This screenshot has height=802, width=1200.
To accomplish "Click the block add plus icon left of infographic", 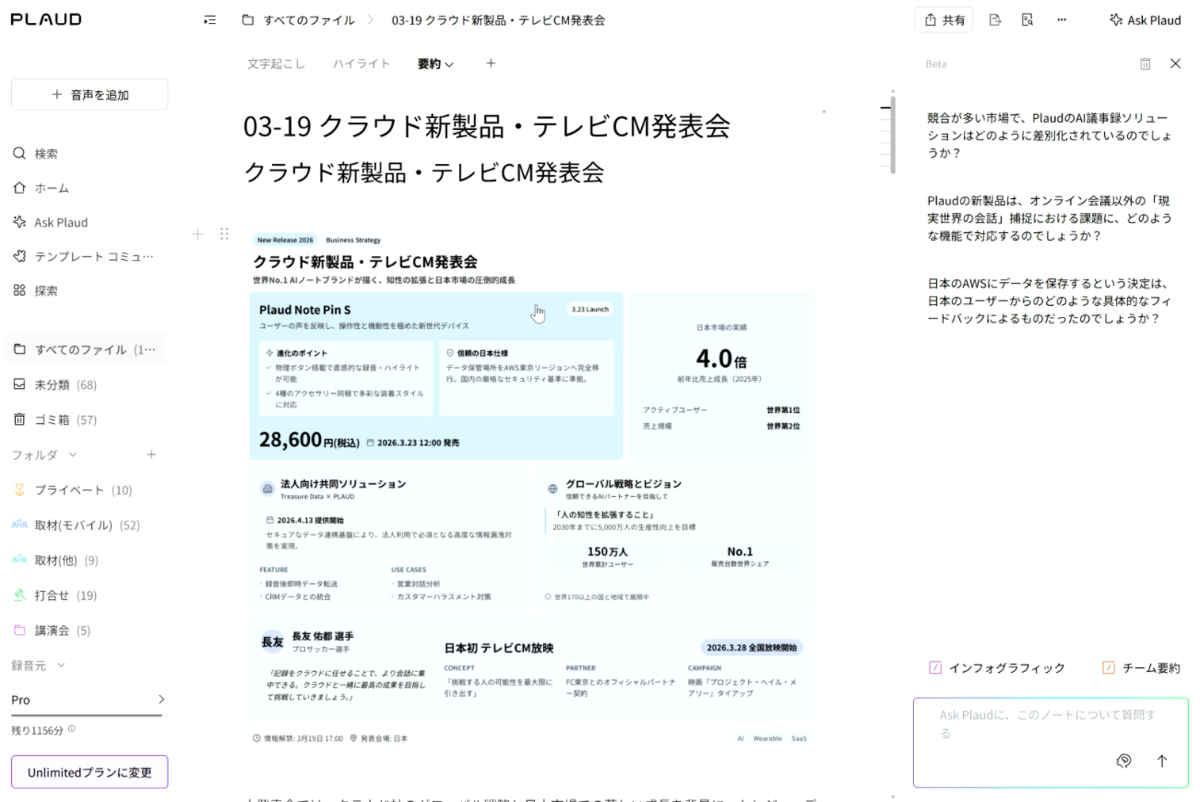I will click(x=198, y=234).
